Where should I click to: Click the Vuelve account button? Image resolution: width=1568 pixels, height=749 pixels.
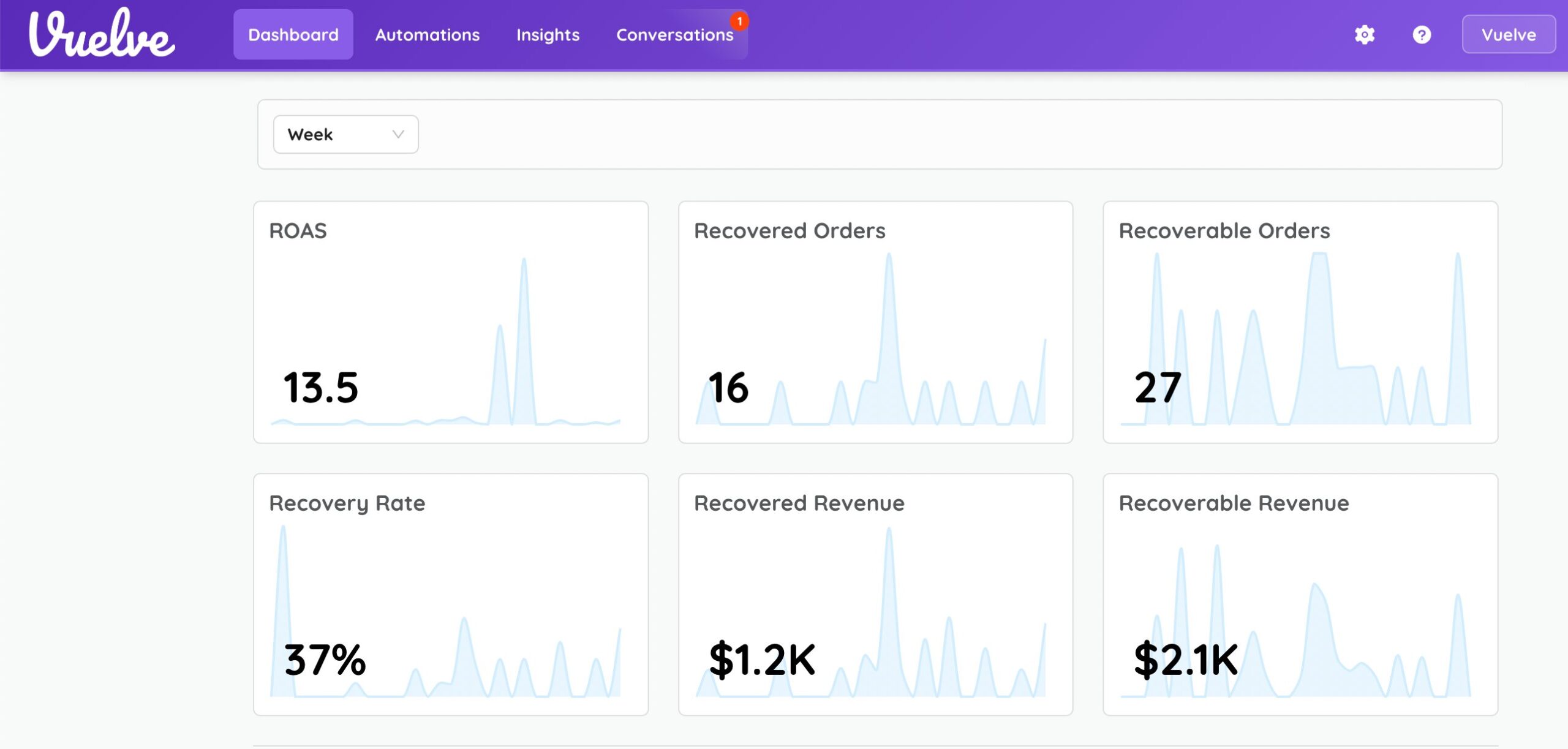1508,35
